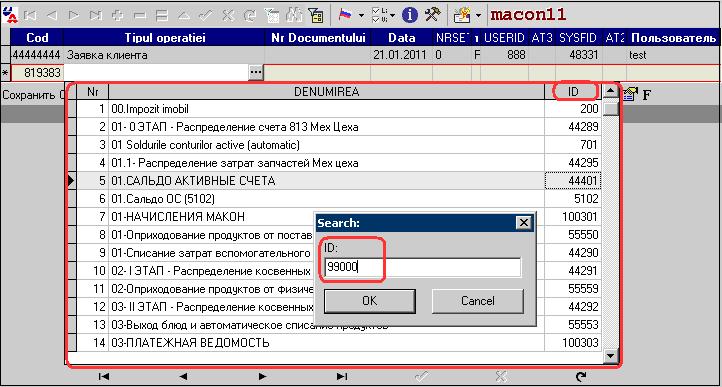This screenshot has width=722, height=387.
Task: Click the plus insert-record toolbar icon
Action: pos(118,15)
